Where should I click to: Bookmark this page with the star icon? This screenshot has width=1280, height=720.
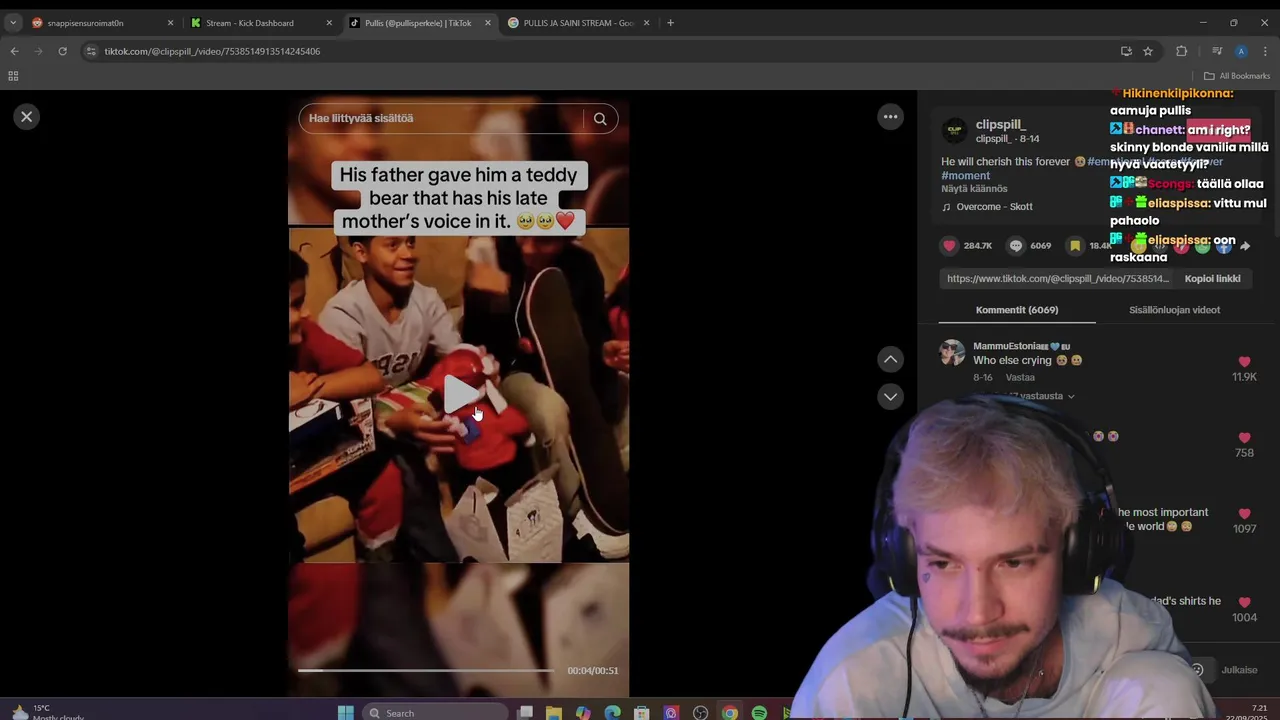point(1148,51)
